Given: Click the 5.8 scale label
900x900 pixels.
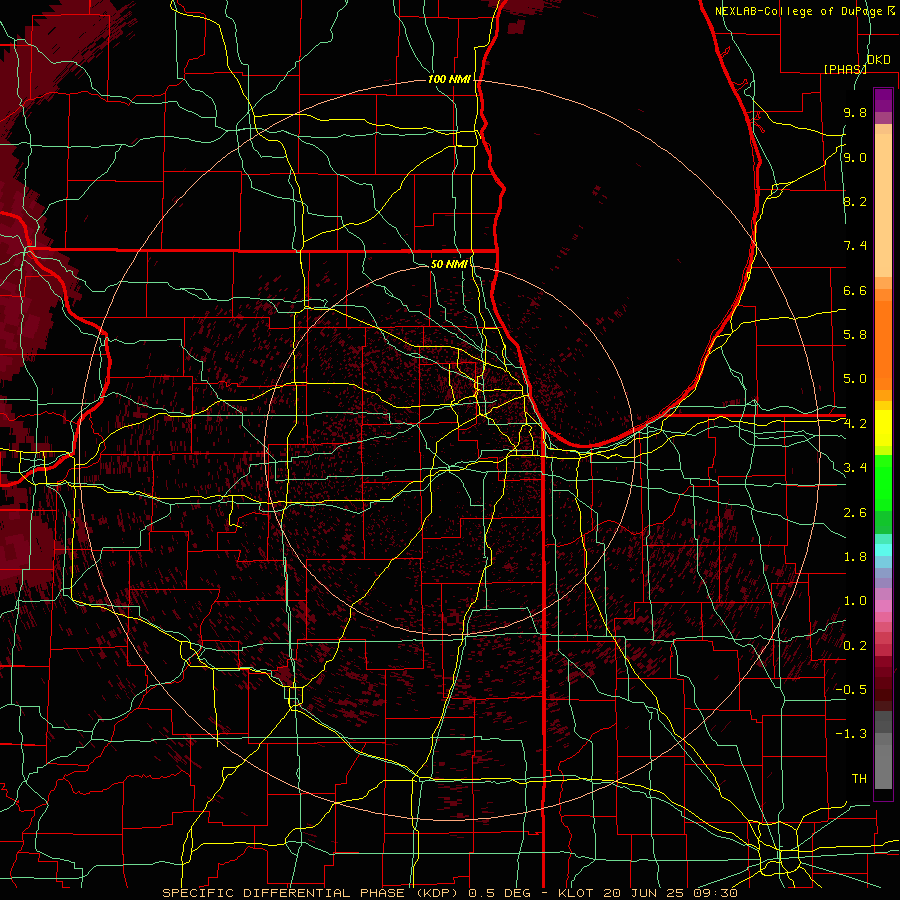Looking at the screenshot, I should pos(855,335).
